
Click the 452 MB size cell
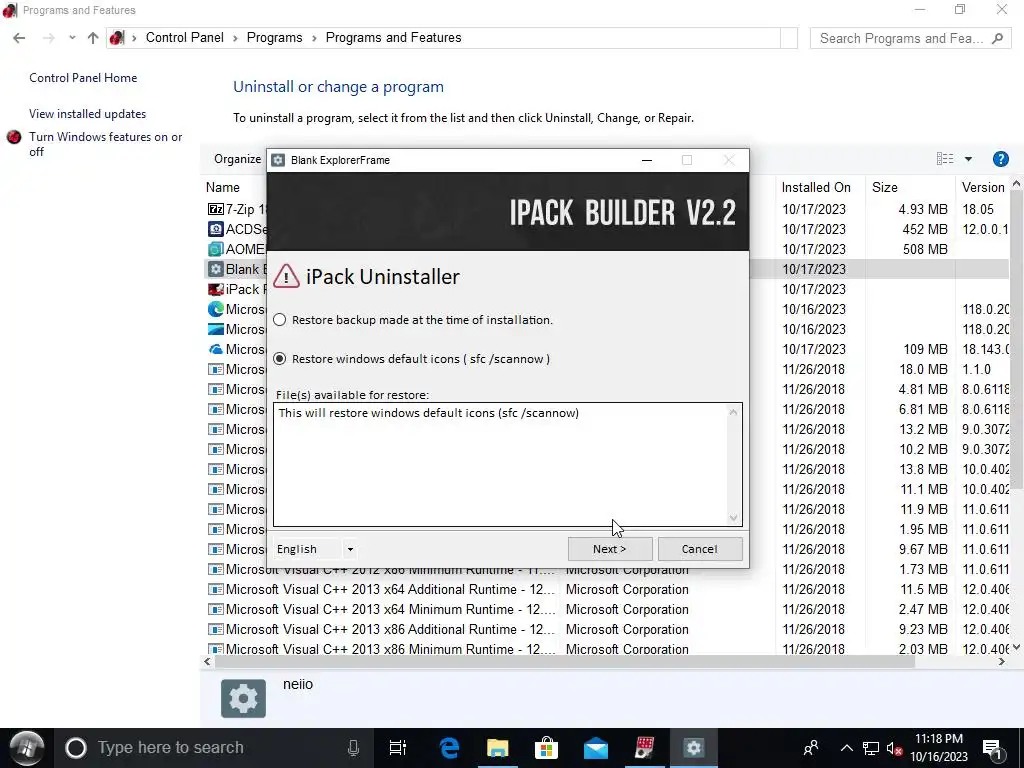924,229
